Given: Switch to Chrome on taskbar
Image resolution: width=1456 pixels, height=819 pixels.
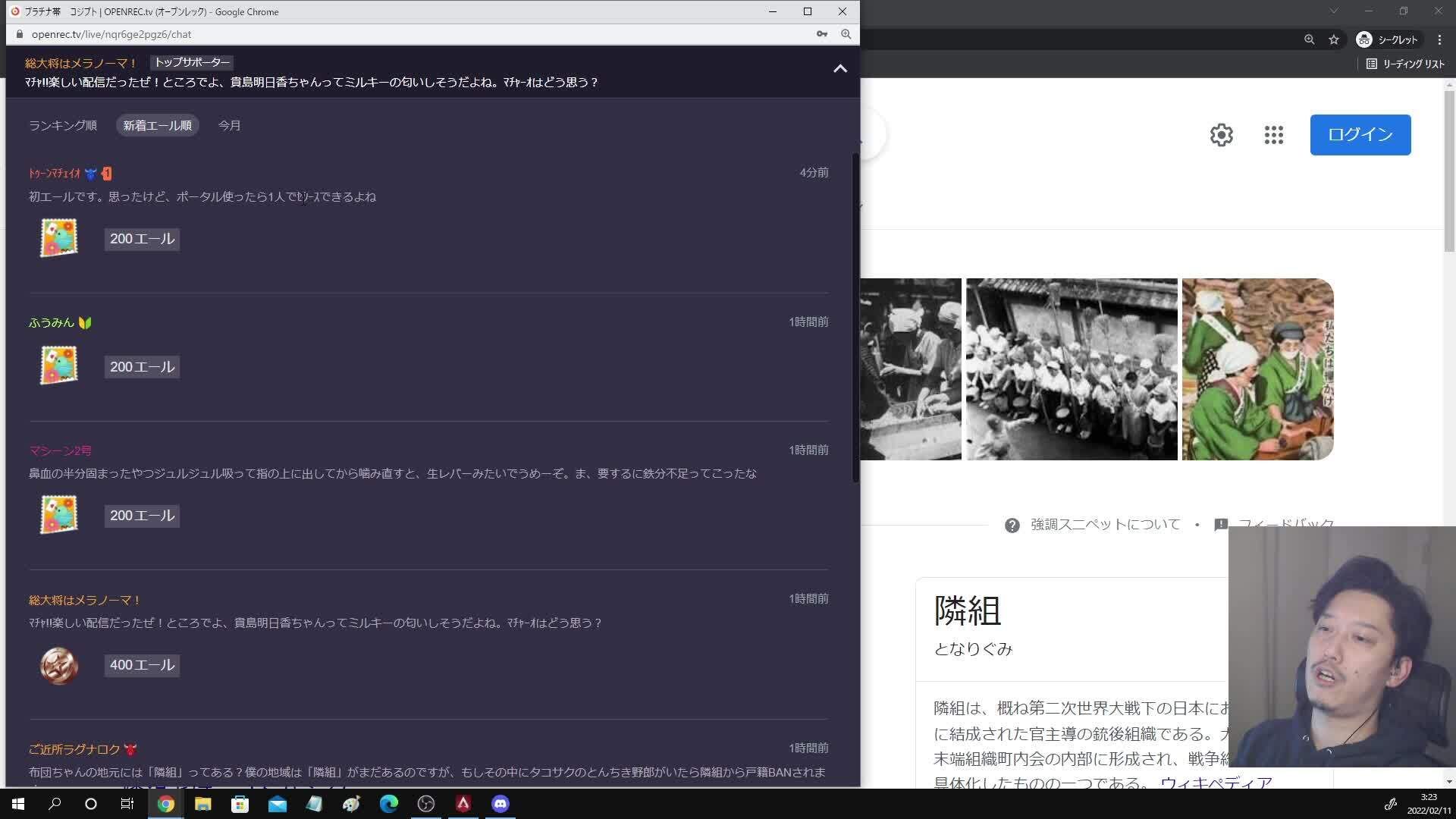Looking at the screenshot, I should click(165, 804).
